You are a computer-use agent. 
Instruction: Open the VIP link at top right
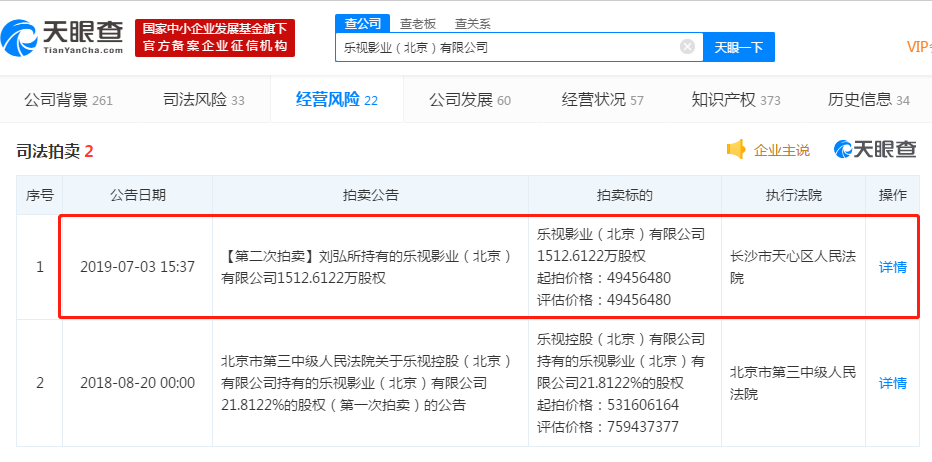point(918,47)
